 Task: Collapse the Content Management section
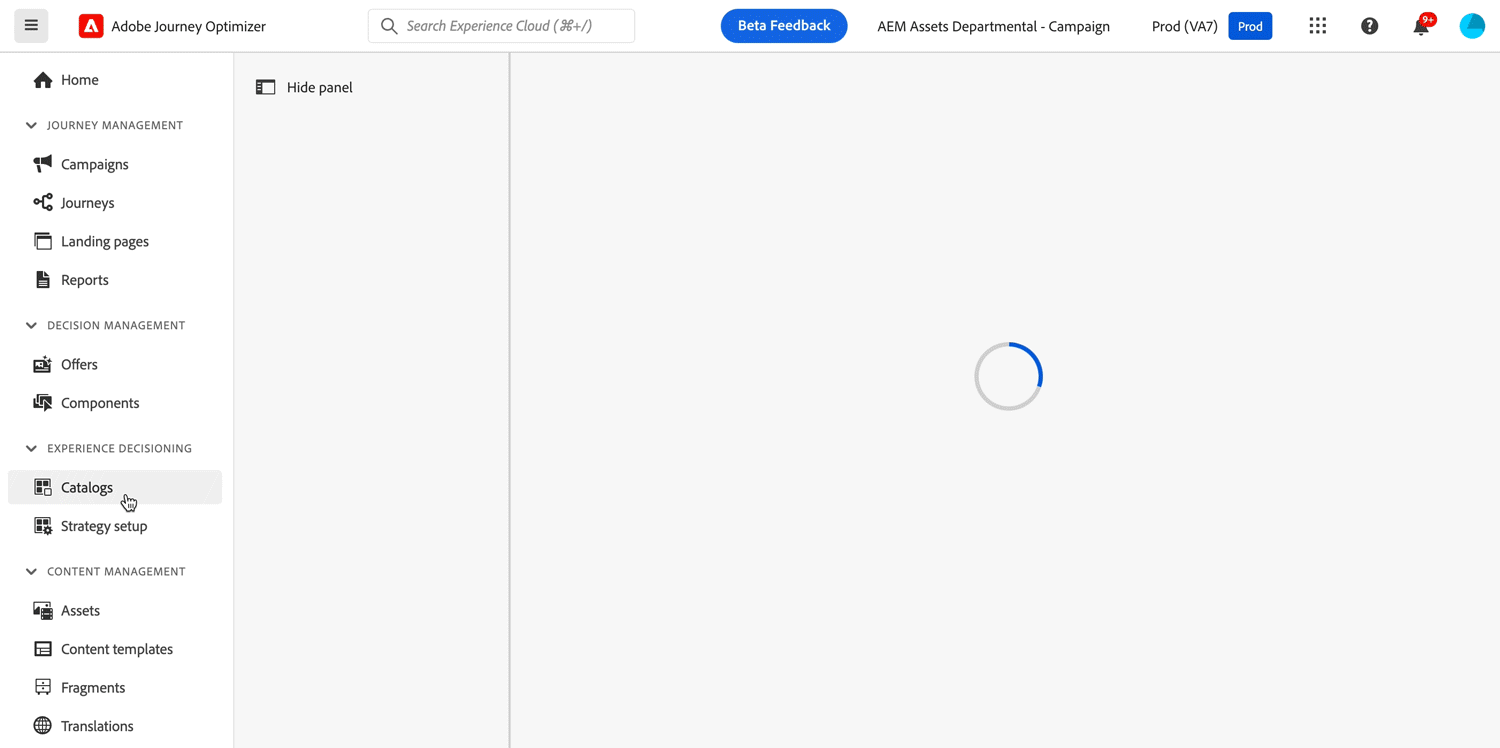30,571
